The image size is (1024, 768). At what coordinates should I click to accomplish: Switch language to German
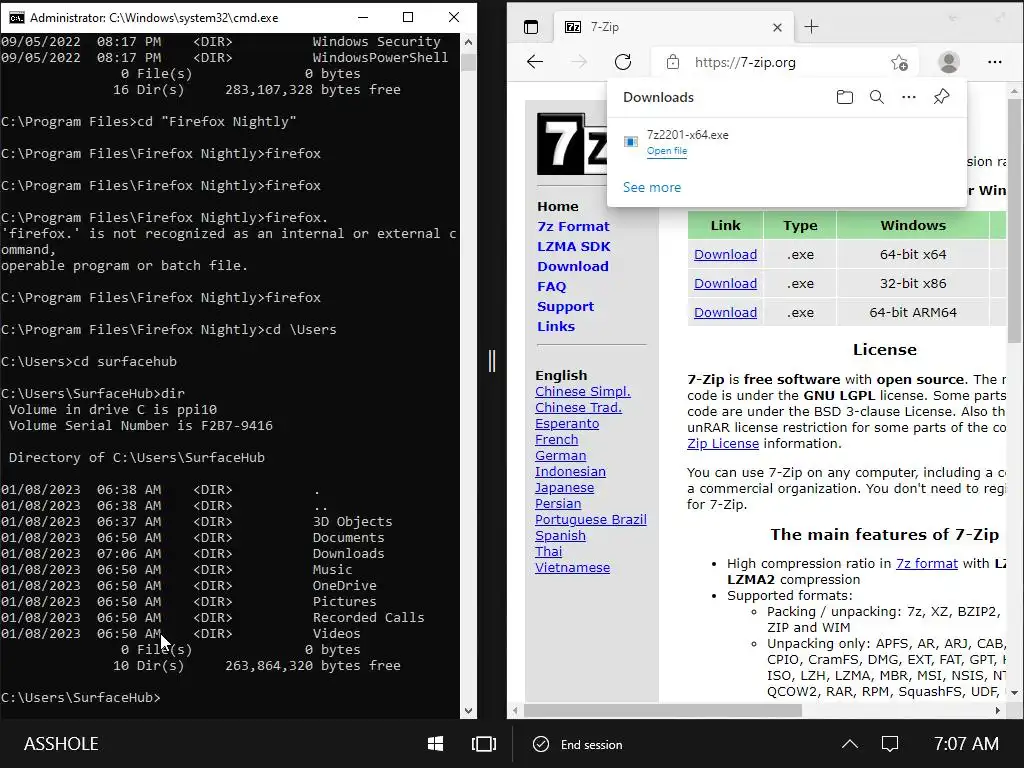(x=560, y=456)
